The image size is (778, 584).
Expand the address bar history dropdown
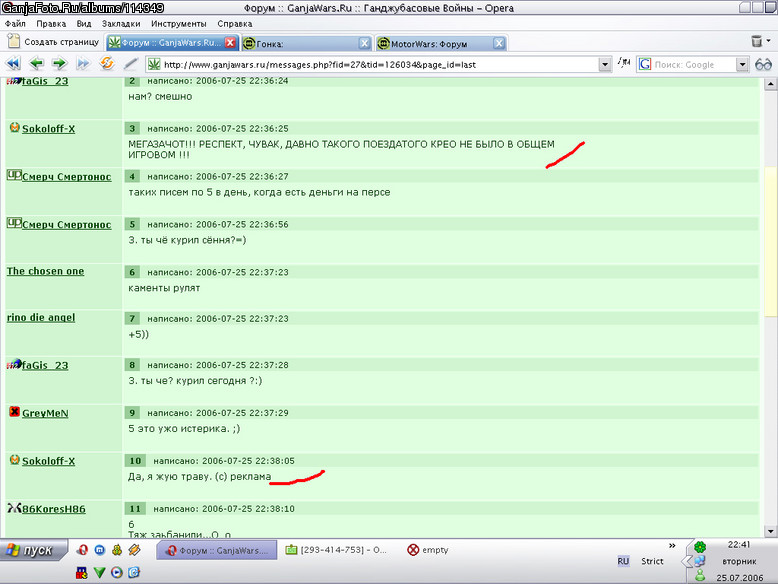[604, 65]
